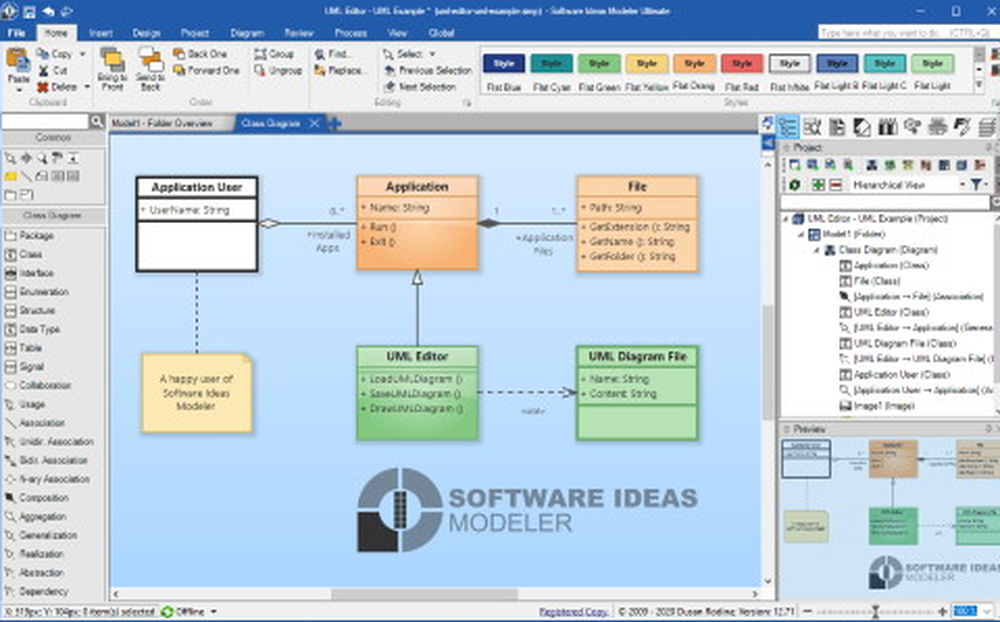This screenshot has width=1000, height=622.
Task: Click Previous Selection in the Editing group
Action: 427,70
